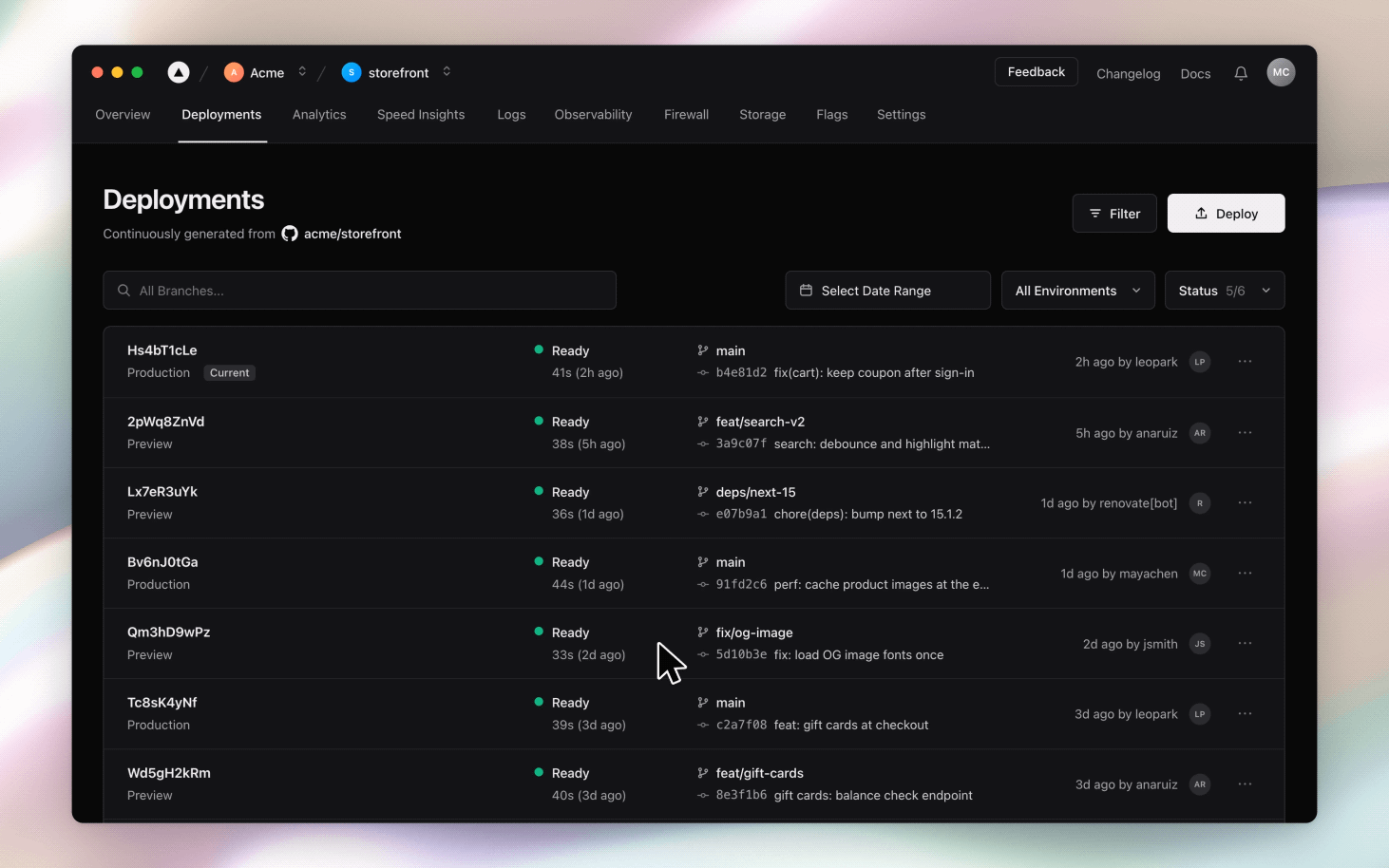
Task: Click the Feedback button
Action: (x=1036, y=72)
